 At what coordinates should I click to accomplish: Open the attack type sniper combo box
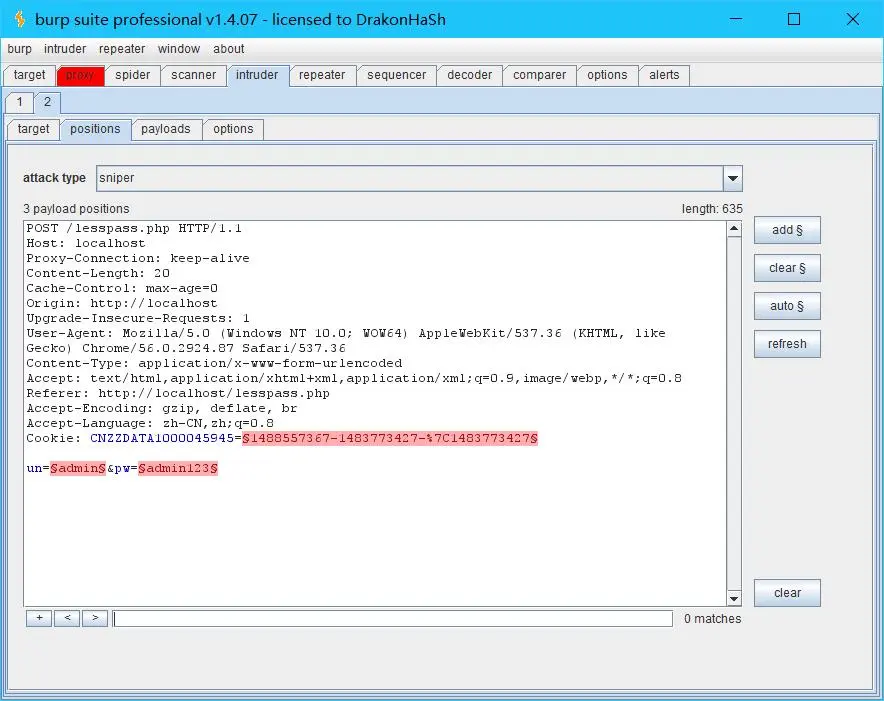419,178
